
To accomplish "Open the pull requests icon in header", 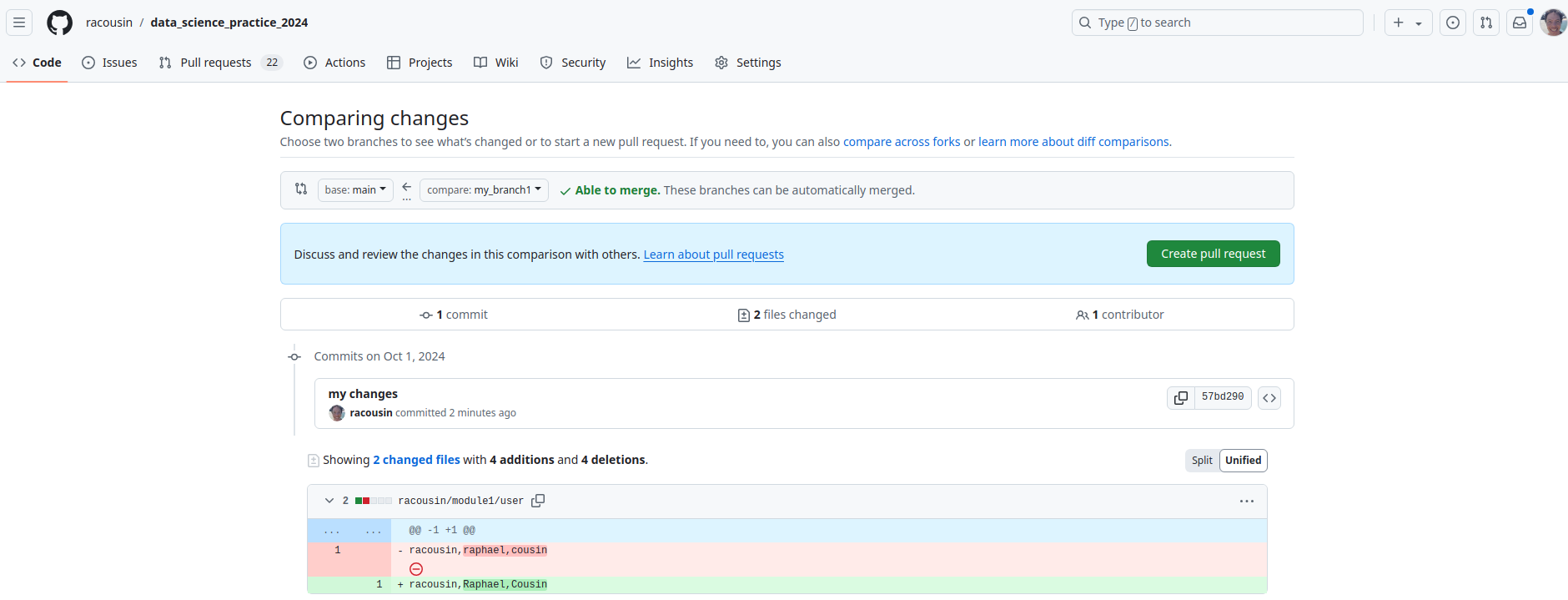I will (1486, 23).
